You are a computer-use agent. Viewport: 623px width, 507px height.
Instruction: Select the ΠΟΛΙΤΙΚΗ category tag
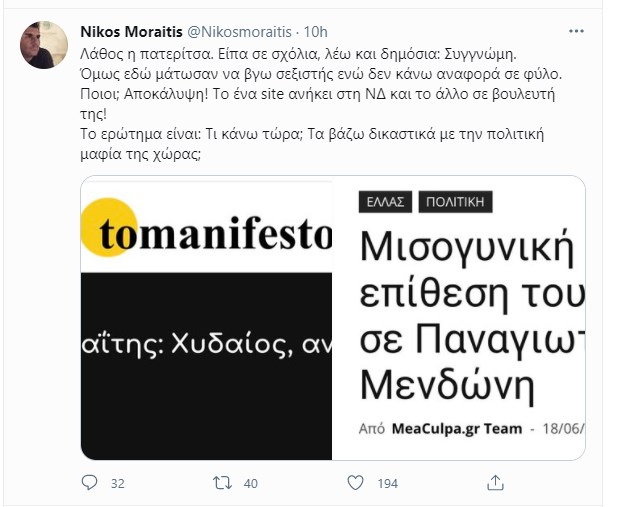coord(456,201)
